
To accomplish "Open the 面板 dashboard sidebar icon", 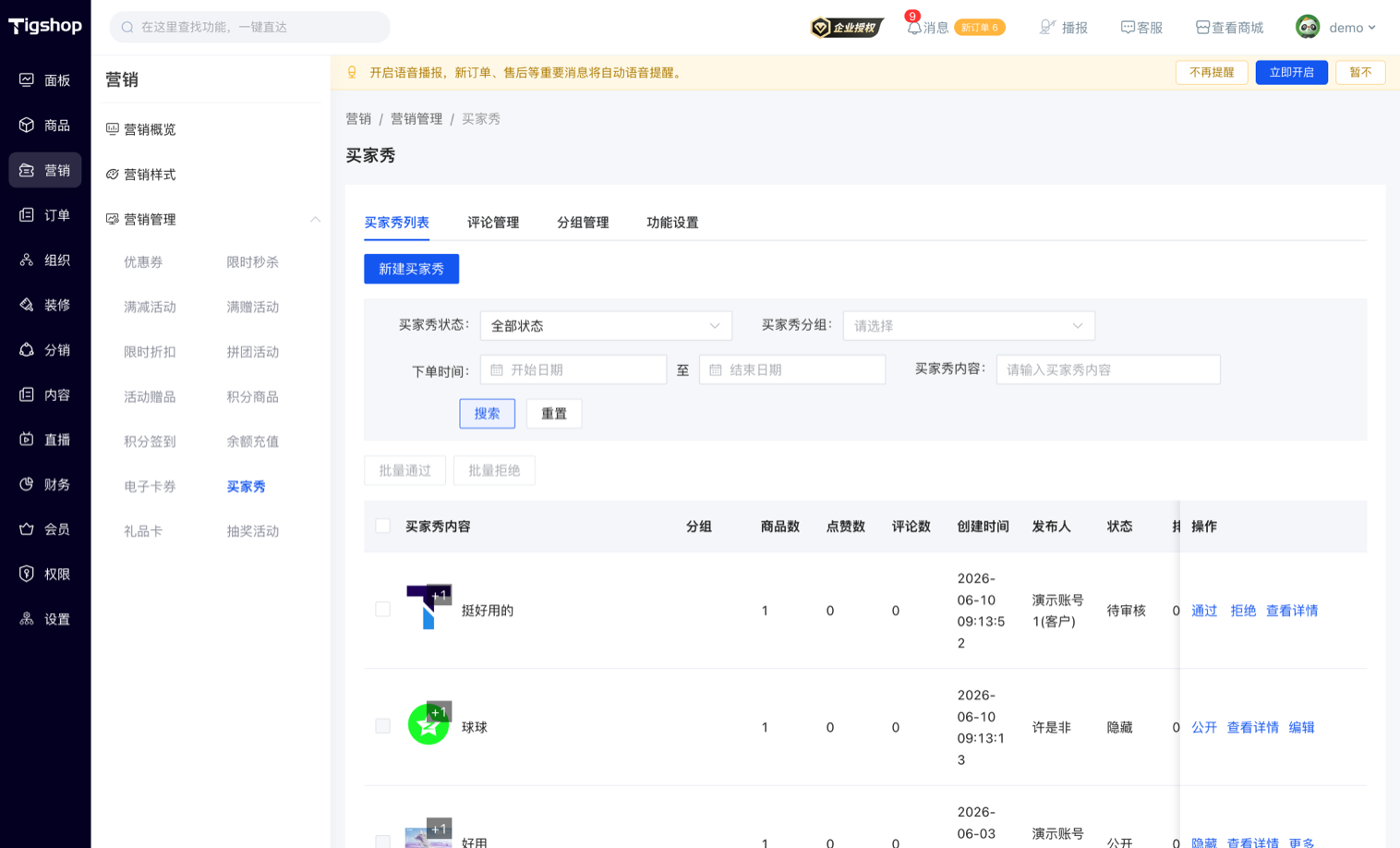I will pos(27,80).
